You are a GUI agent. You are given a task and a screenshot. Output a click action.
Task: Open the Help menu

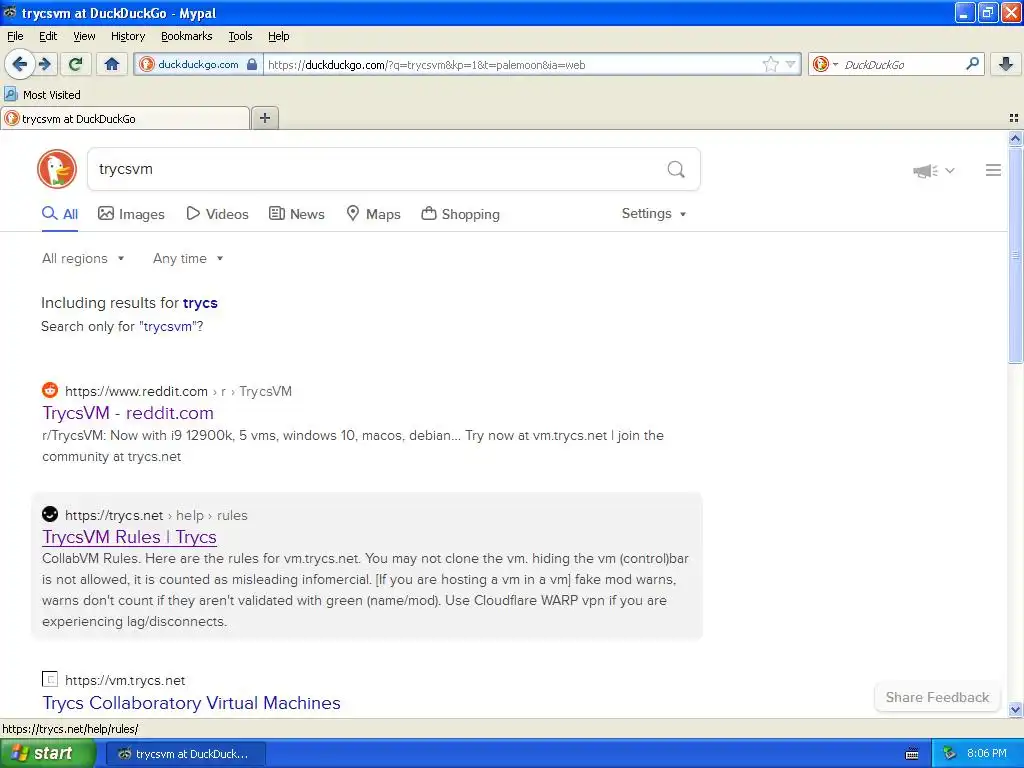[x=279, y=36]
